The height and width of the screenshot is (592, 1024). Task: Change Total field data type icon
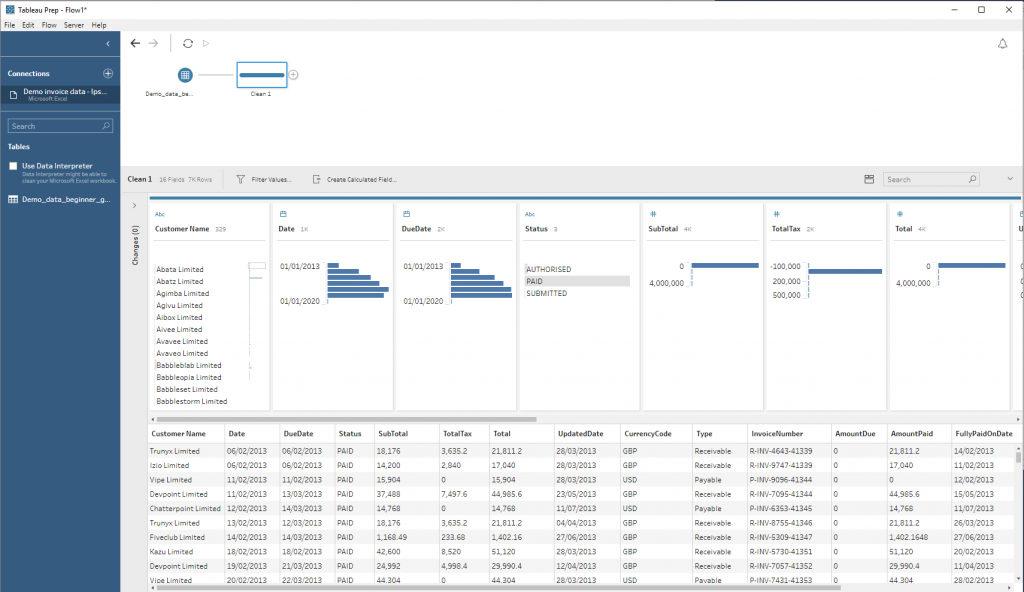coord(900,214)
